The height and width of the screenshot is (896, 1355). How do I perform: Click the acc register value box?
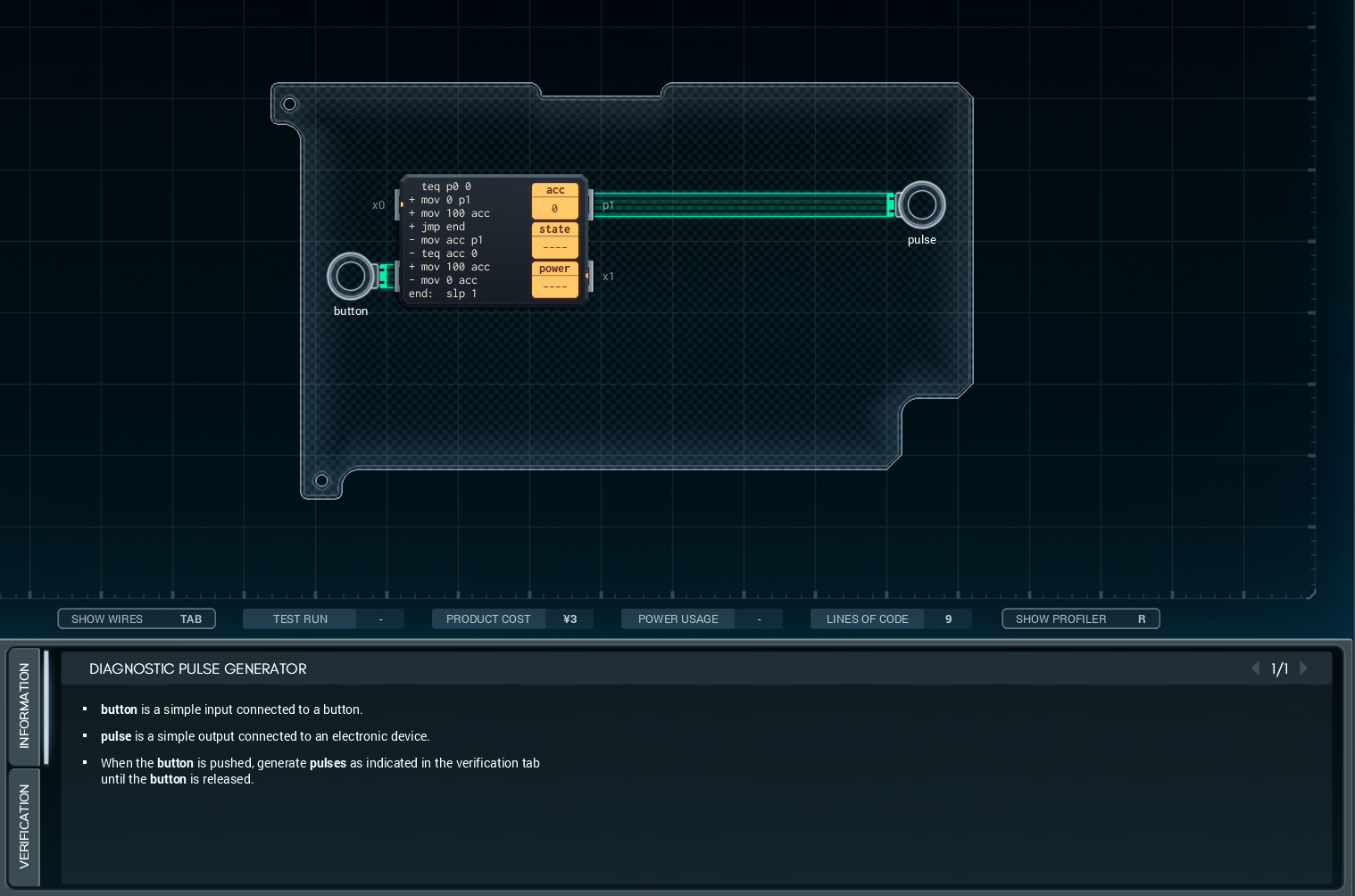click(554, 209)
